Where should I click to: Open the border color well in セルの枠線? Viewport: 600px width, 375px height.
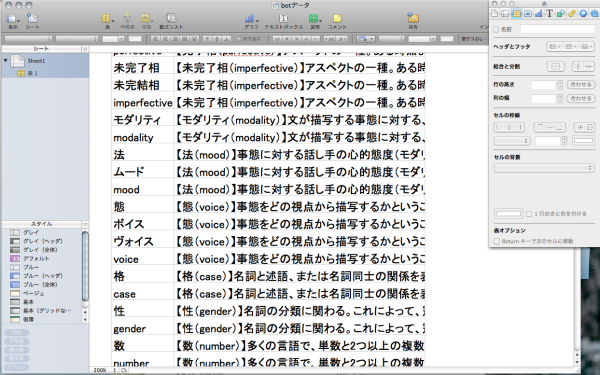point(583,141)
